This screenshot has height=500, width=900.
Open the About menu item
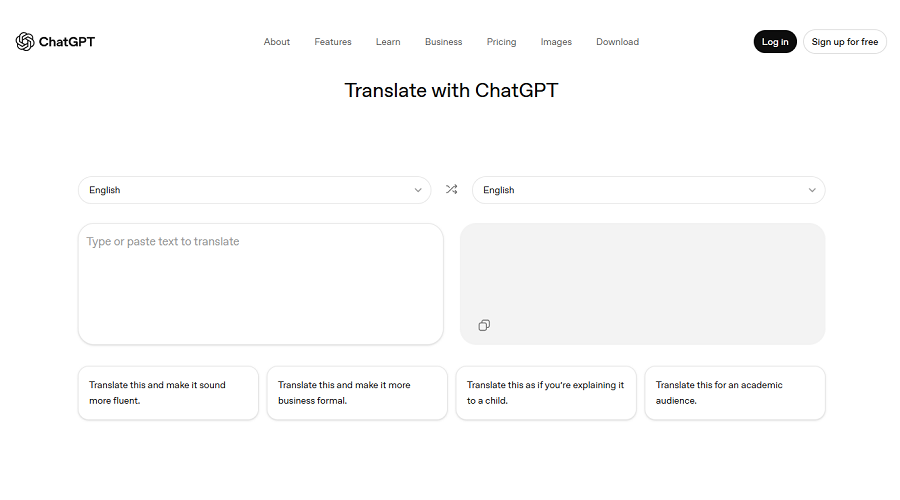277,42
